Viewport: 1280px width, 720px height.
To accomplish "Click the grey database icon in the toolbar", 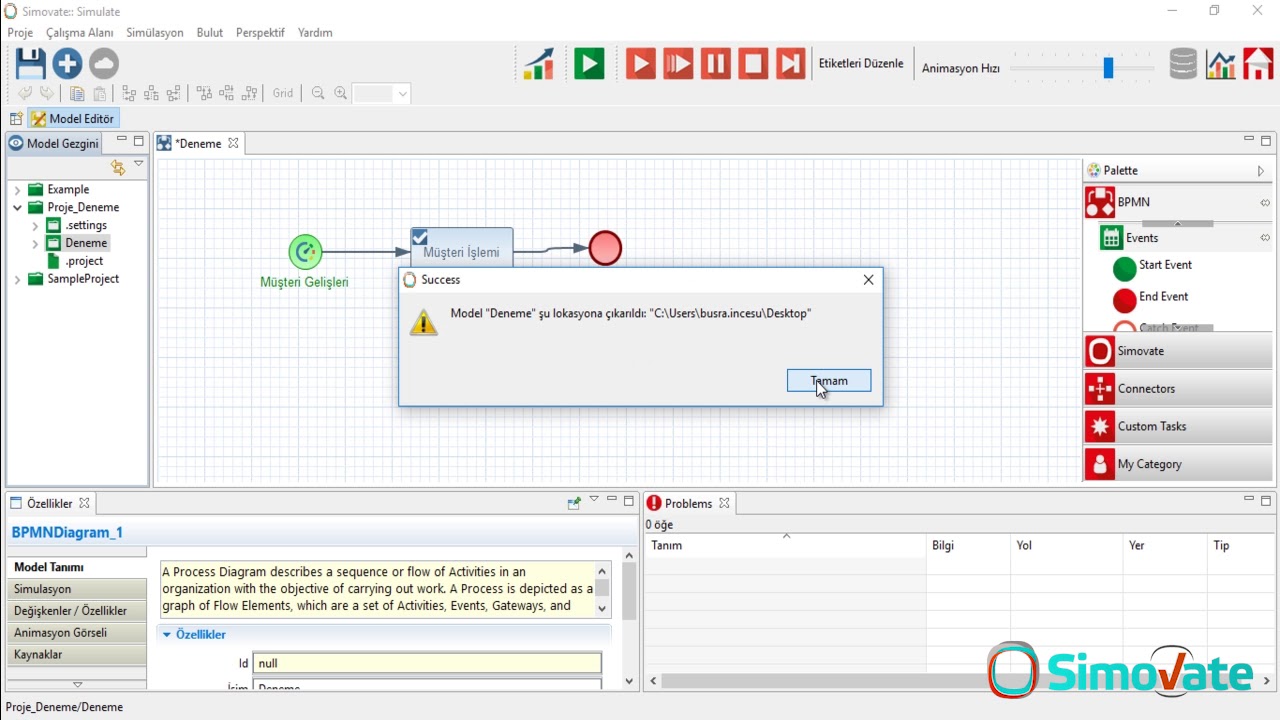I will pyautogui.click(x=1183, y=64).
